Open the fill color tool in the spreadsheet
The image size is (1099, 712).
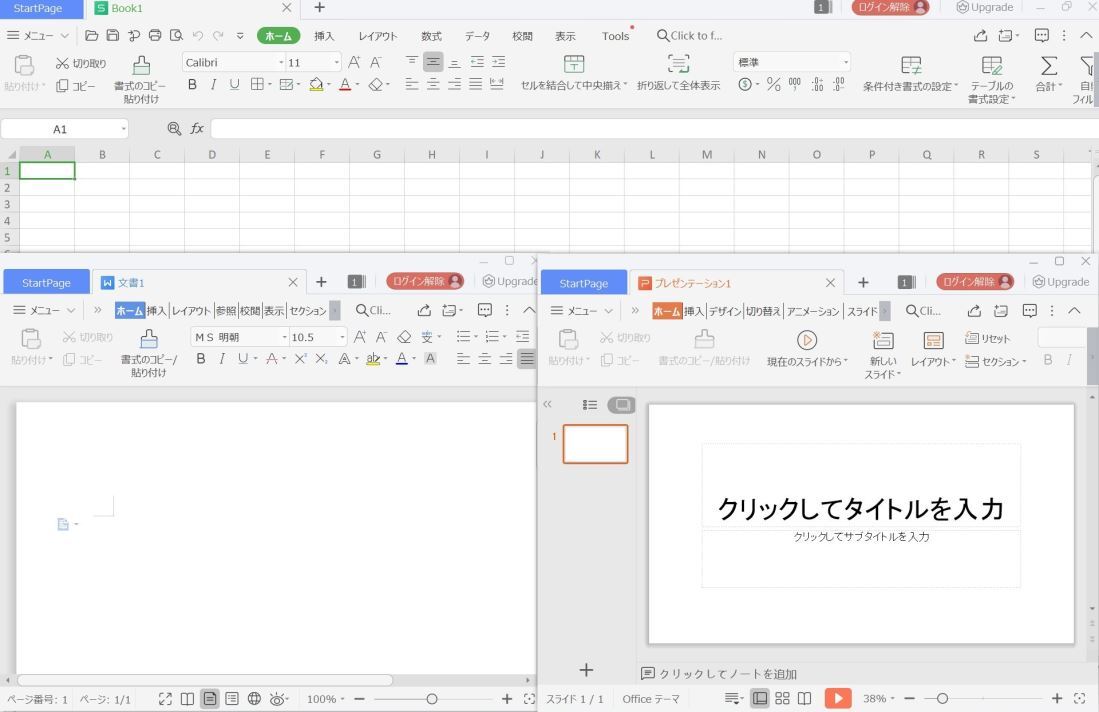318,85
